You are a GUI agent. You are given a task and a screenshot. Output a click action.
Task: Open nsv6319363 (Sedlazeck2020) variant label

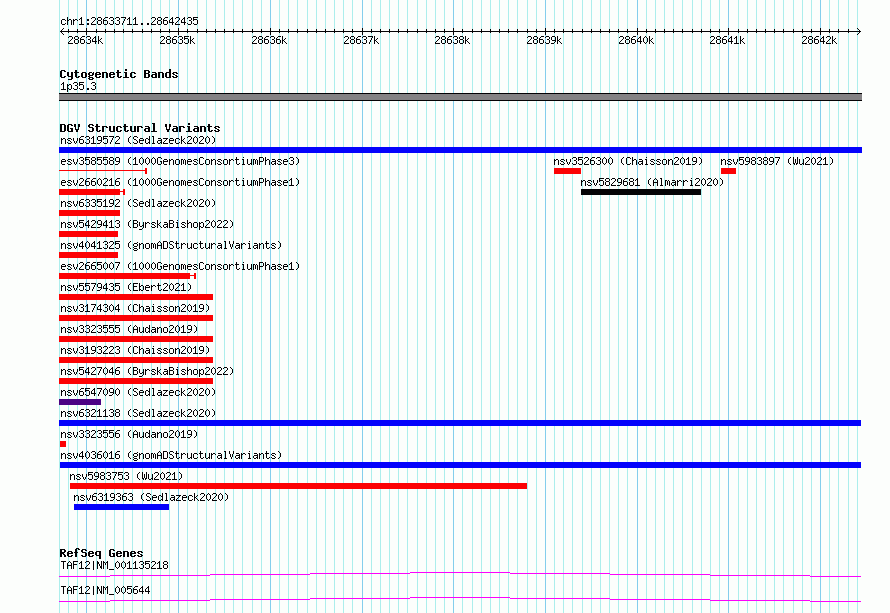click(x=151, y=497)
